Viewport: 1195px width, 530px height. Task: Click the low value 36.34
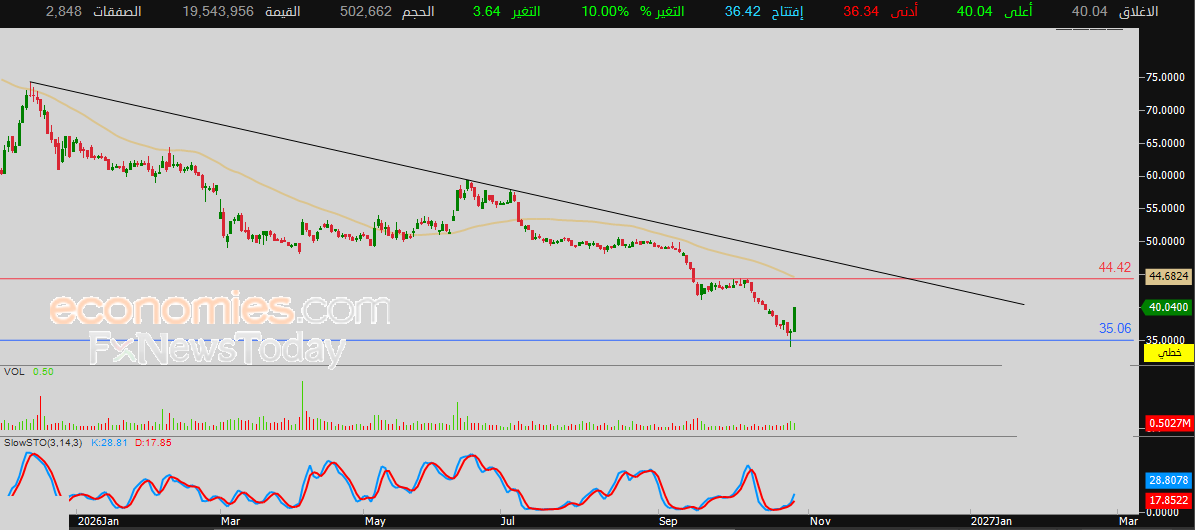(x=862, y=11)
